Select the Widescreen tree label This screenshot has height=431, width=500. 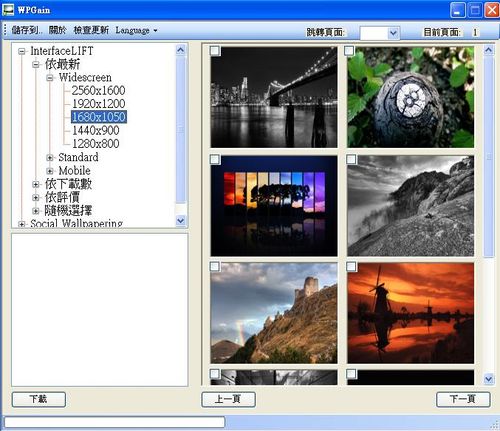pos(85,77)
